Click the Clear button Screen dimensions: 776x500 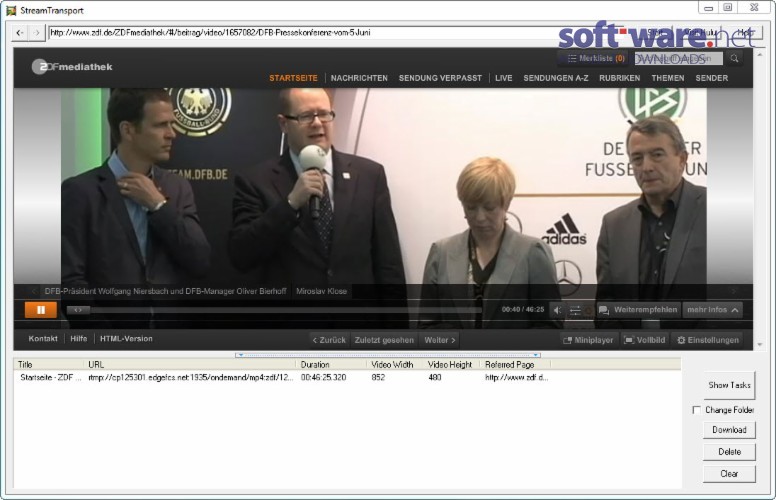[x=729, y=474]
